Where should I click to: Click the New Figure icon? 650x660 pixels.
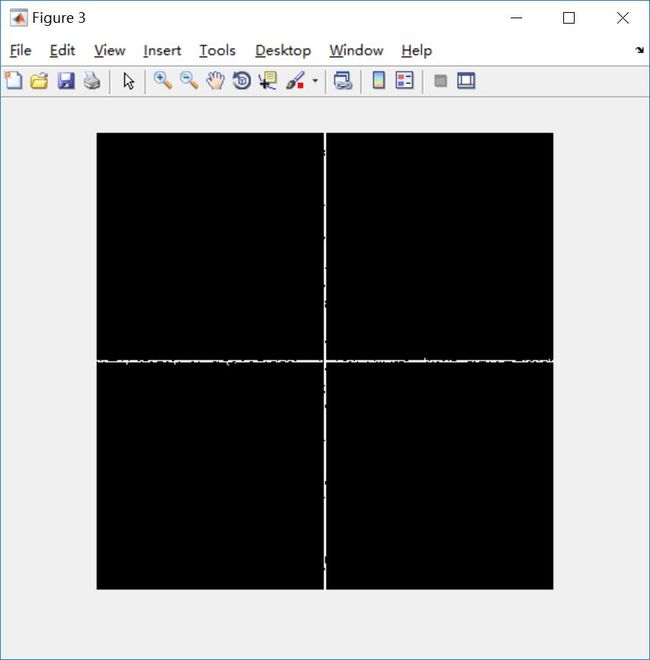click(13, 80)
